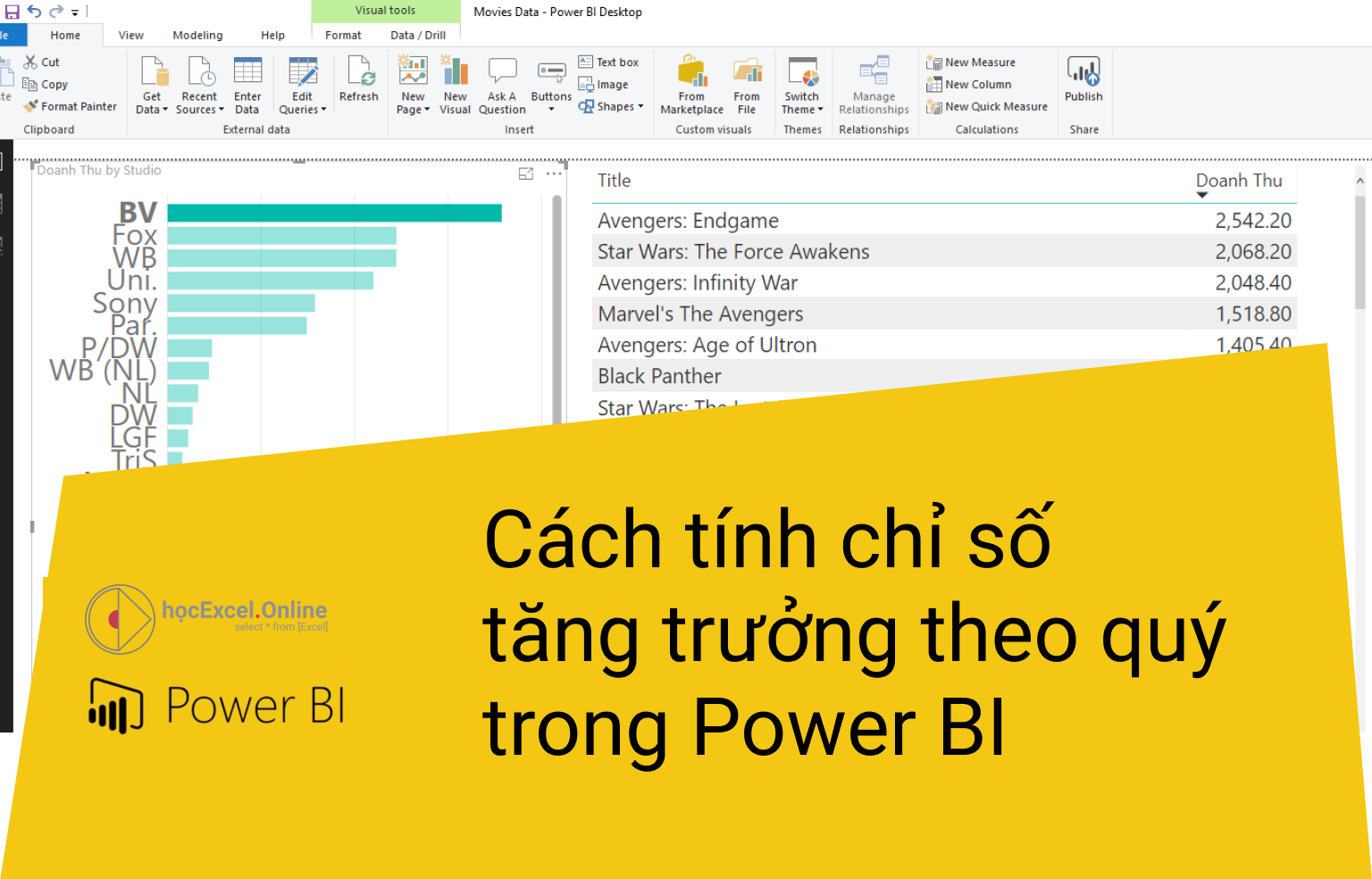Open the Get Data dropdown

click(153, 85)
